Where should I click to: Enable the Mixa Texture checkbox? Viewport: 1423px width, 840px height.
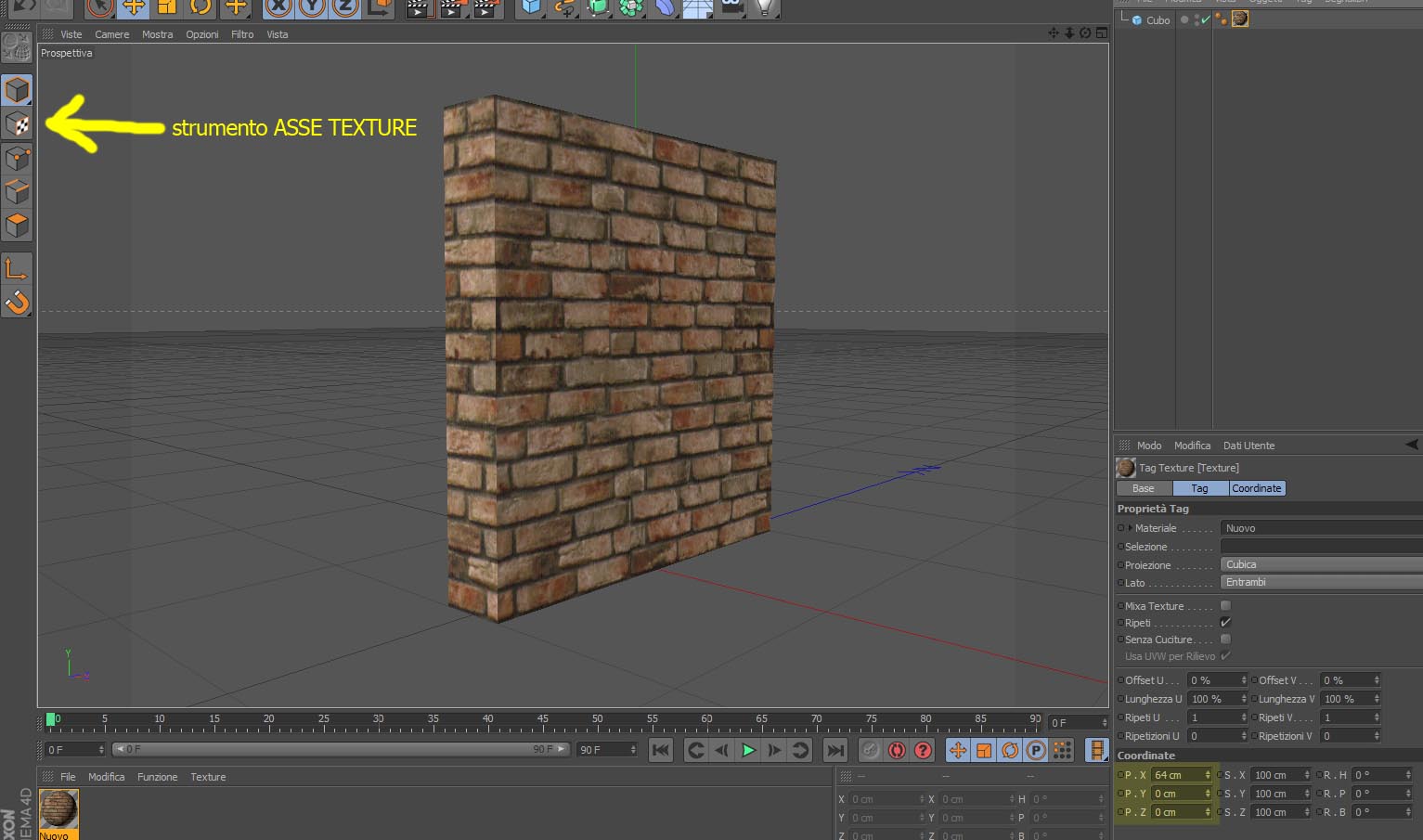point(1225,606)
